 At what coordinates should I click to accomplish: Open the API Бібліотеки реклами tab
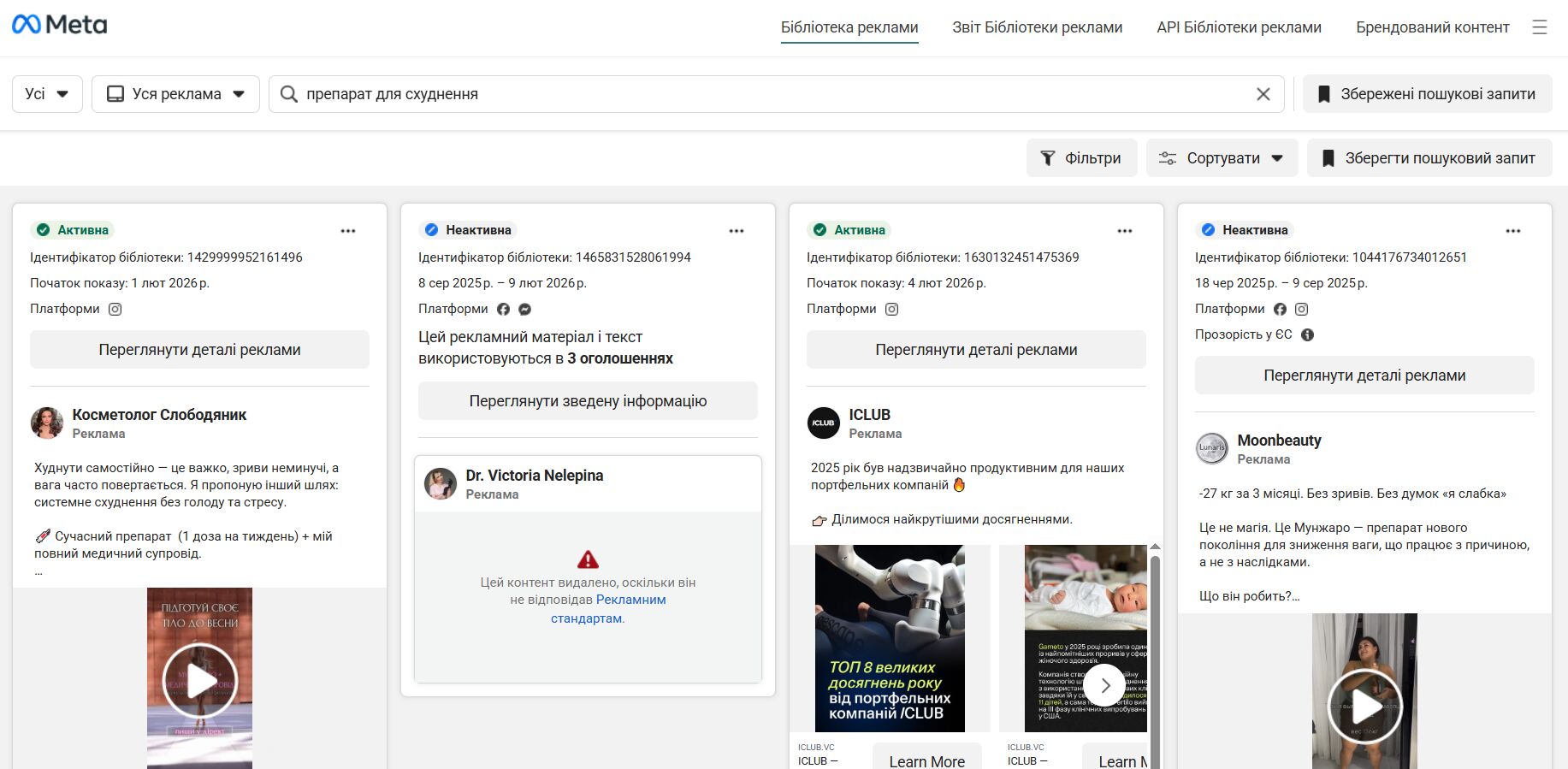1239,27
